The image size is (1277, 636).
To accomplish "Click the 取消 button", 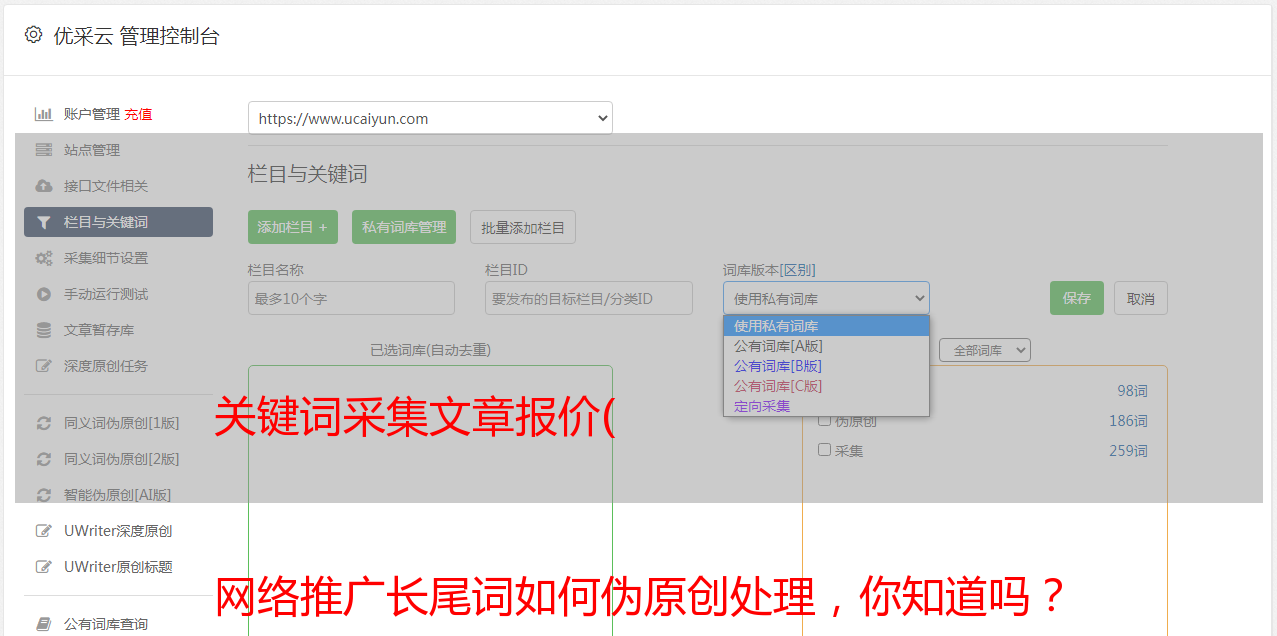I will tap(1141, 298).
